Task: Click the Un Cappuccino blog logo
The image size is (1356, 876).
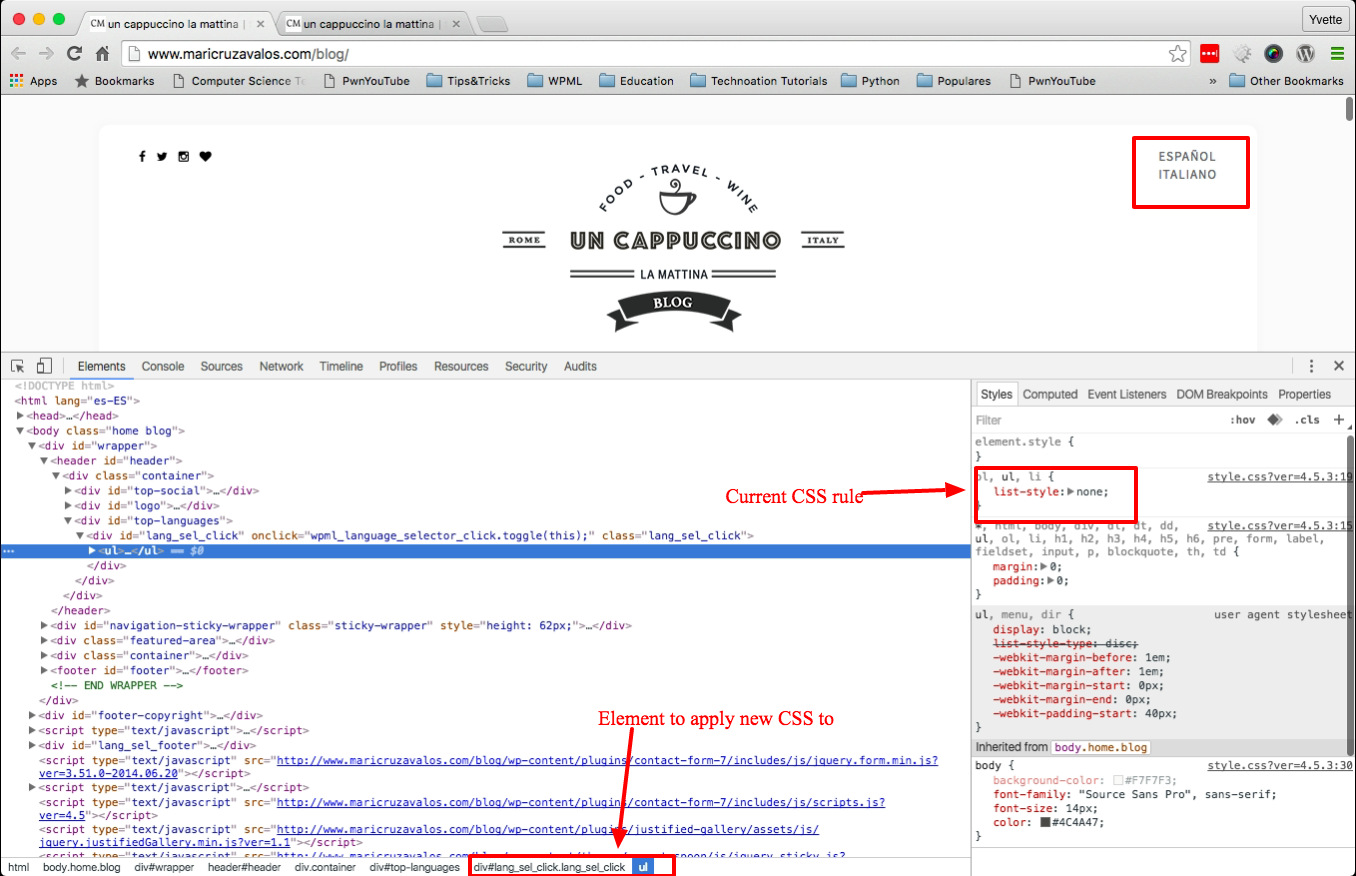Action: click(675, 246)
